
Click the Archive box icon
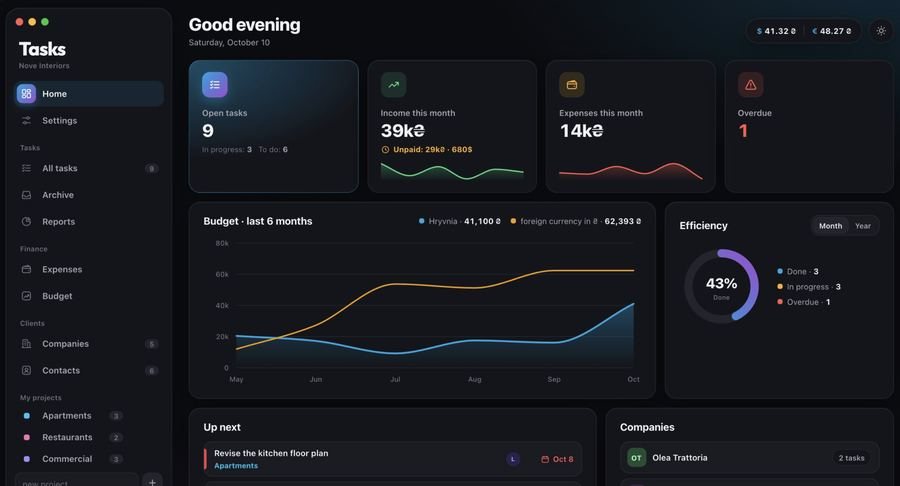pos(26,195)
